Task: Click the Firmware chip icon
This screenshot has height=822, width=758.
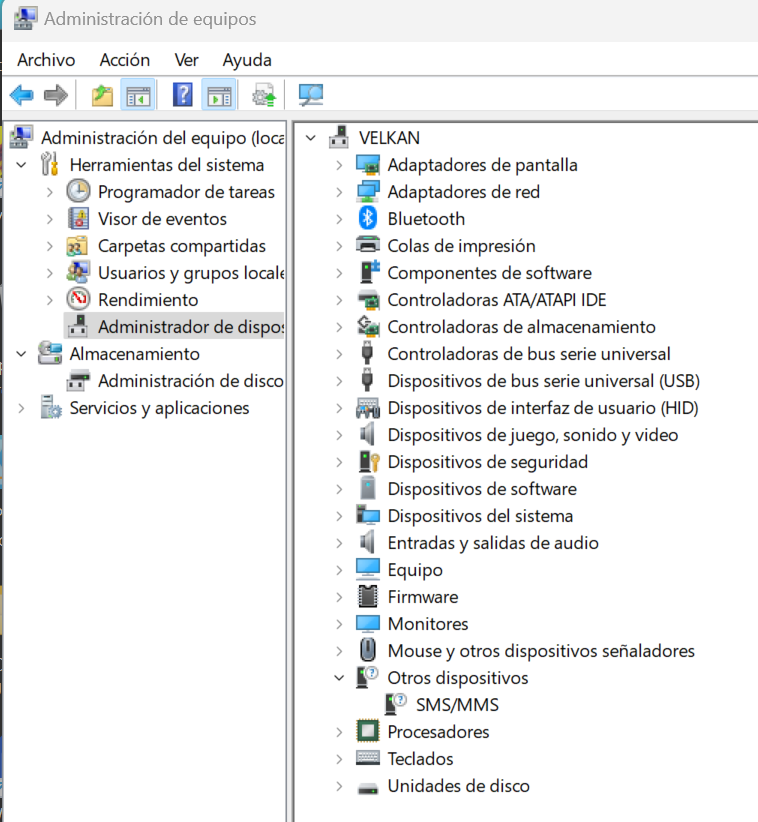Action: (367, 596)
